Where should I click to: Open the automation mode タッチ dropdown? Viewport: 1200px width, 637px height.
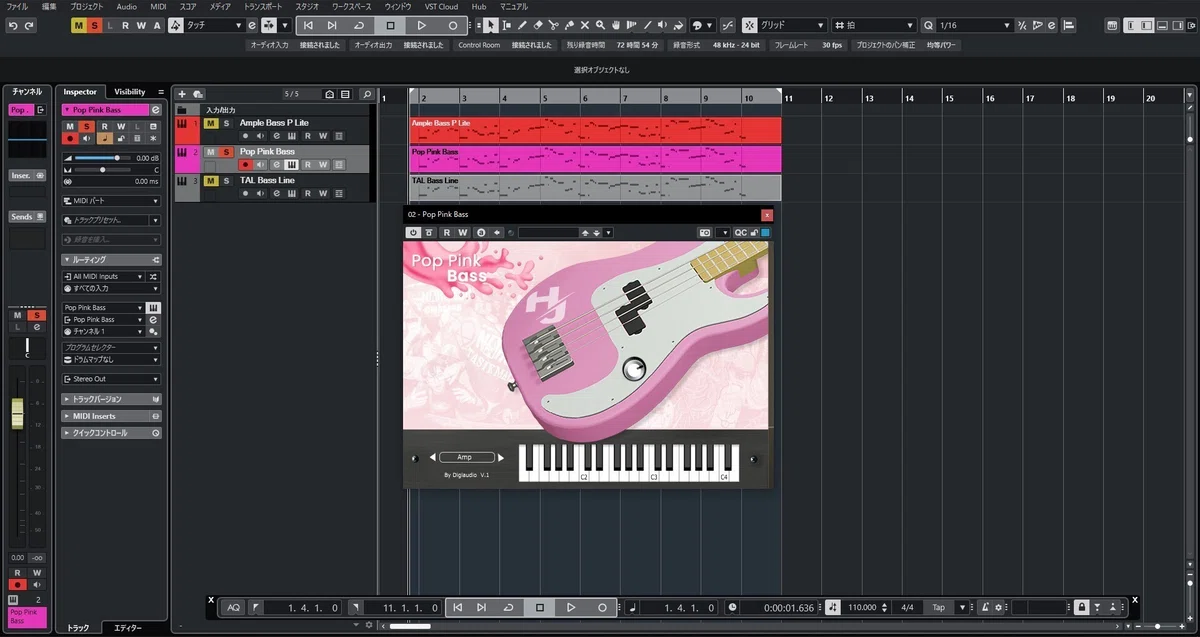click(215, 25)
